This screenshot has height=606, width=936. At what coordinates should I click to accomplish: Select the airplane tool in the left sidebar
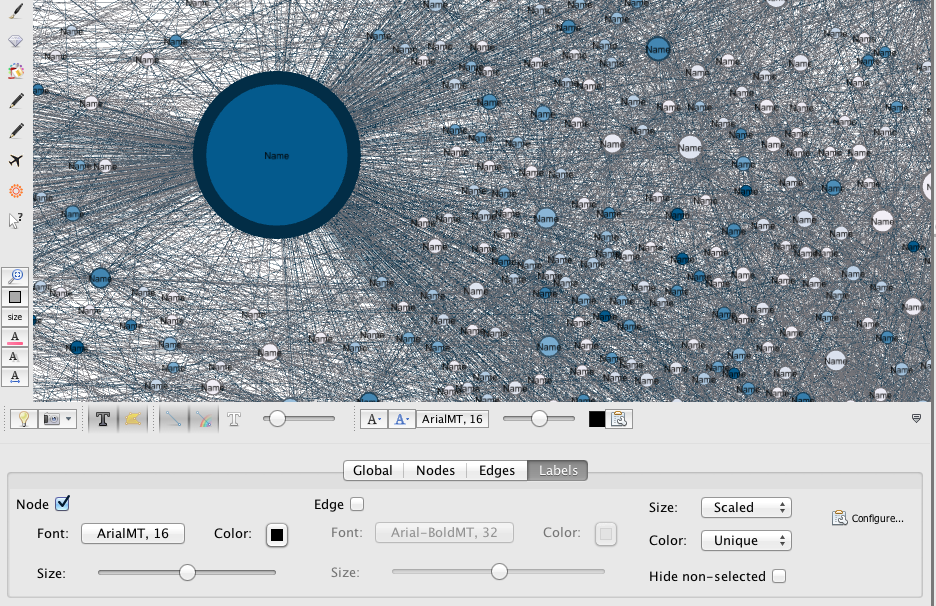[14, 160]
